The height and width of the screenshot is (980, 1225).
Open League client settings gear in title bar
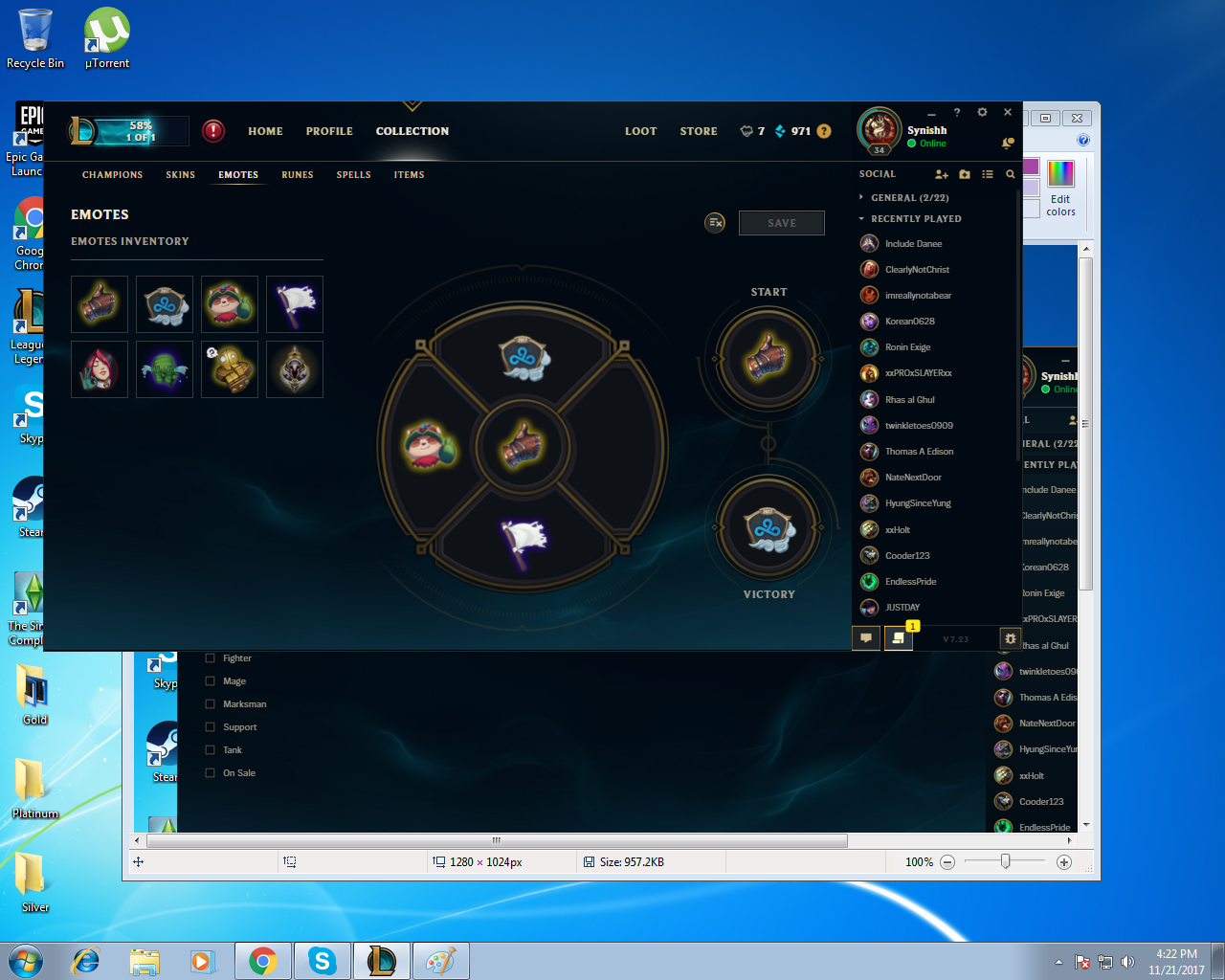click(982, 112)
